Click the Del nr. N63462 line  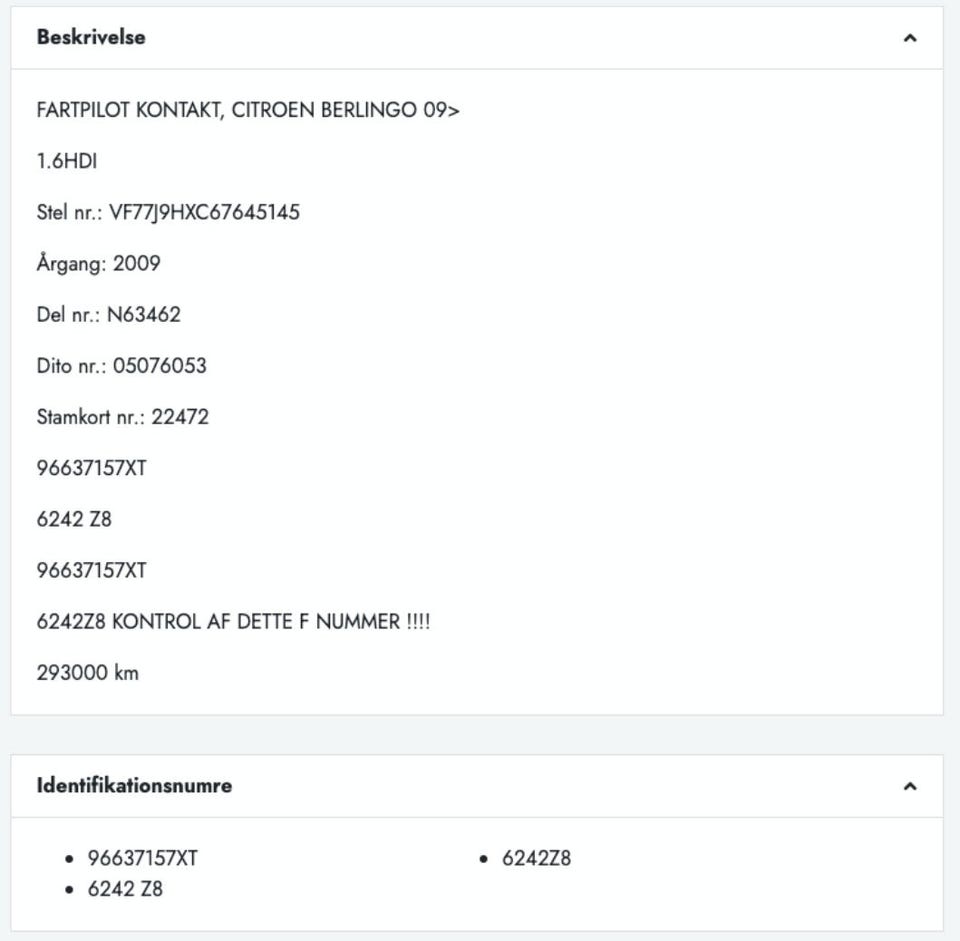108,314
